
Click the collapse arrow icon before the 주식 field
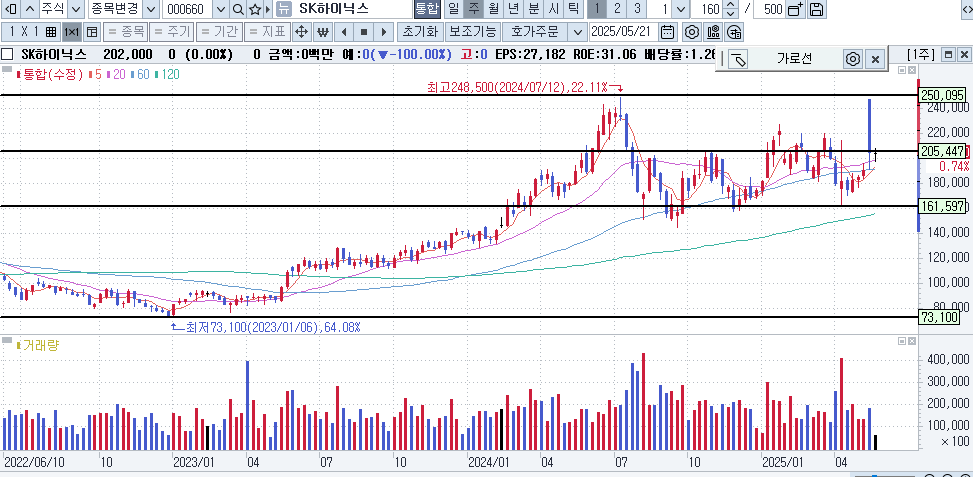(11, 9)
